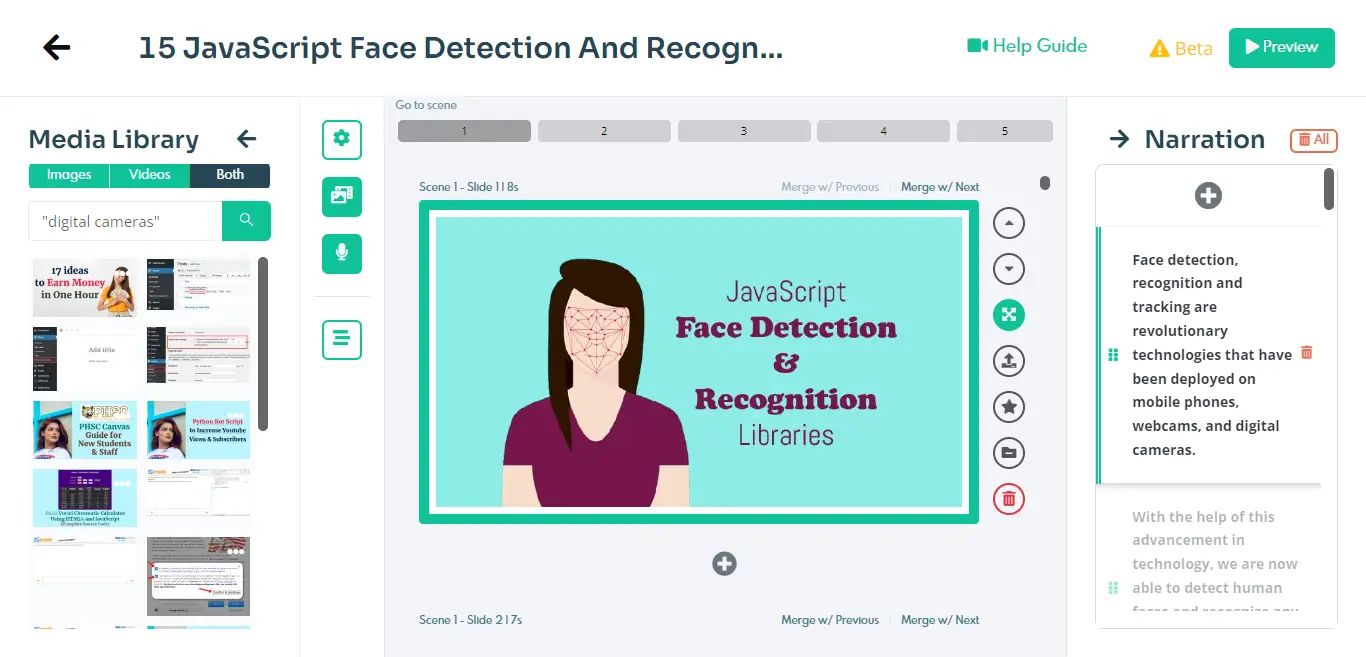
Task: Select the Images filter in Media Library
Action: 69,175
